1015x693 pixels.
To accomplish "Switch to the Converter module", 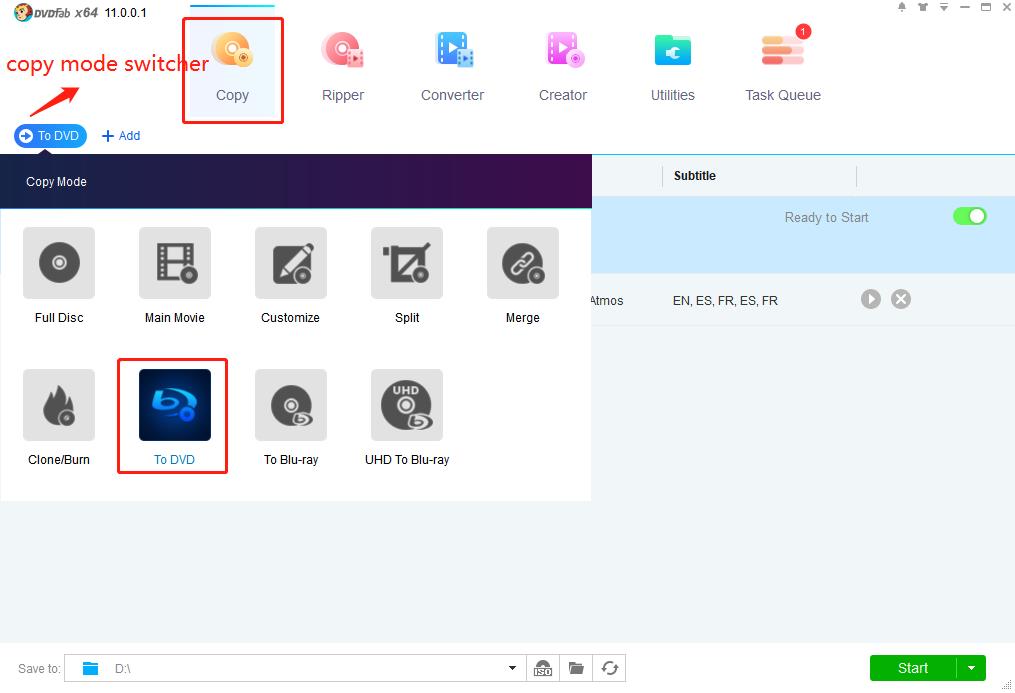I will coord(452,65).
